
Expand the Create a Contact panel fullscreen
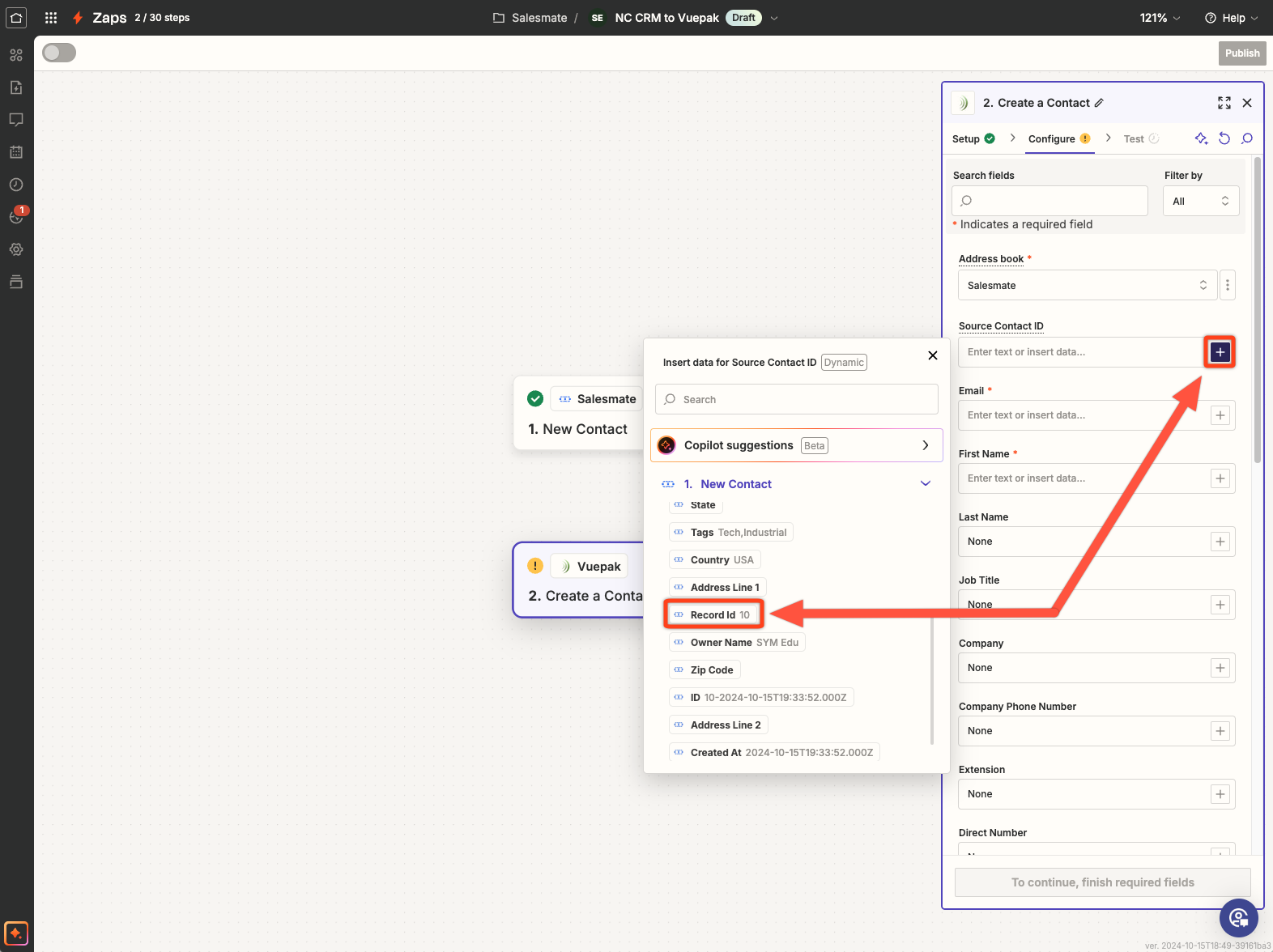pyautogui.click(x=1224, y=103)
